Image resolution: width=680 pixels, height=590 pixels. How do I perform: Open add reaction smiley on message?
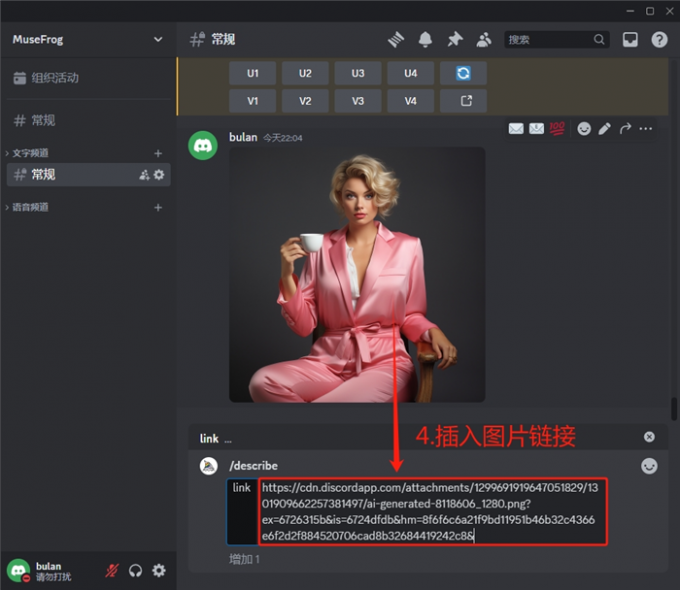584,129
